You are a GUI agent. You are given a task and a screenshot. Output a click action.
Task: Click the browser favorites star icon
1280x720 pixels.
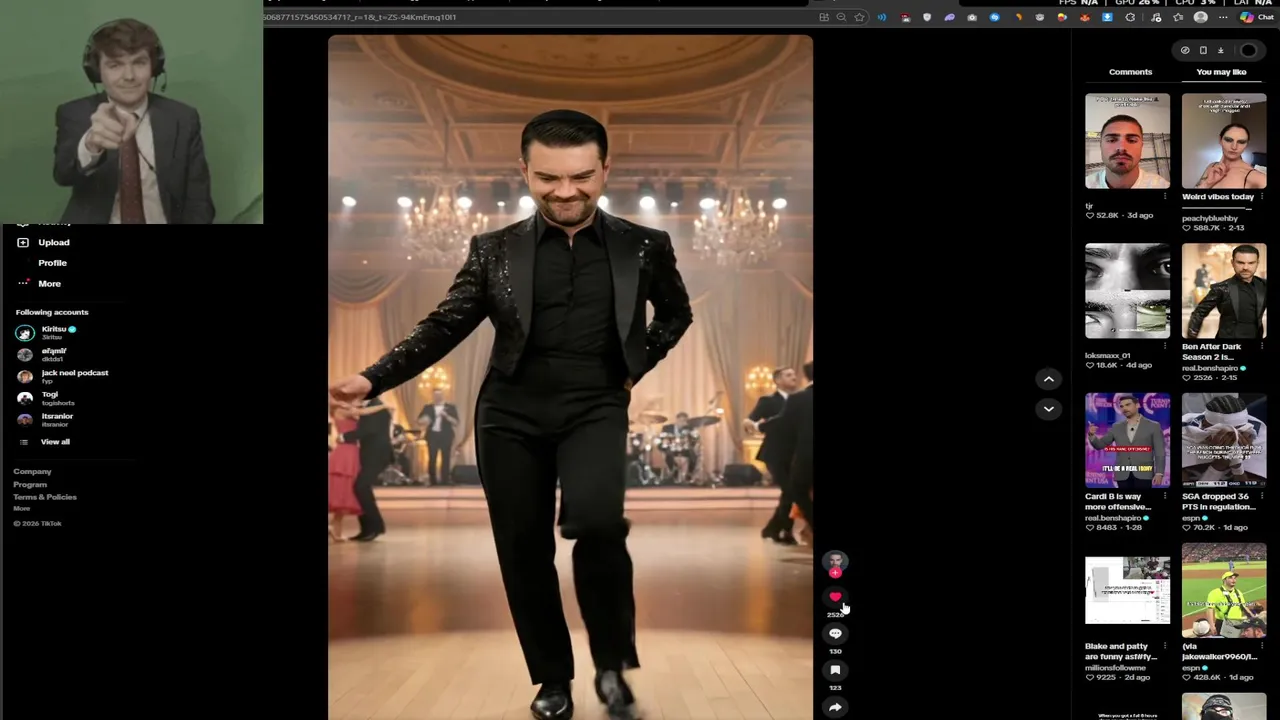859,17
